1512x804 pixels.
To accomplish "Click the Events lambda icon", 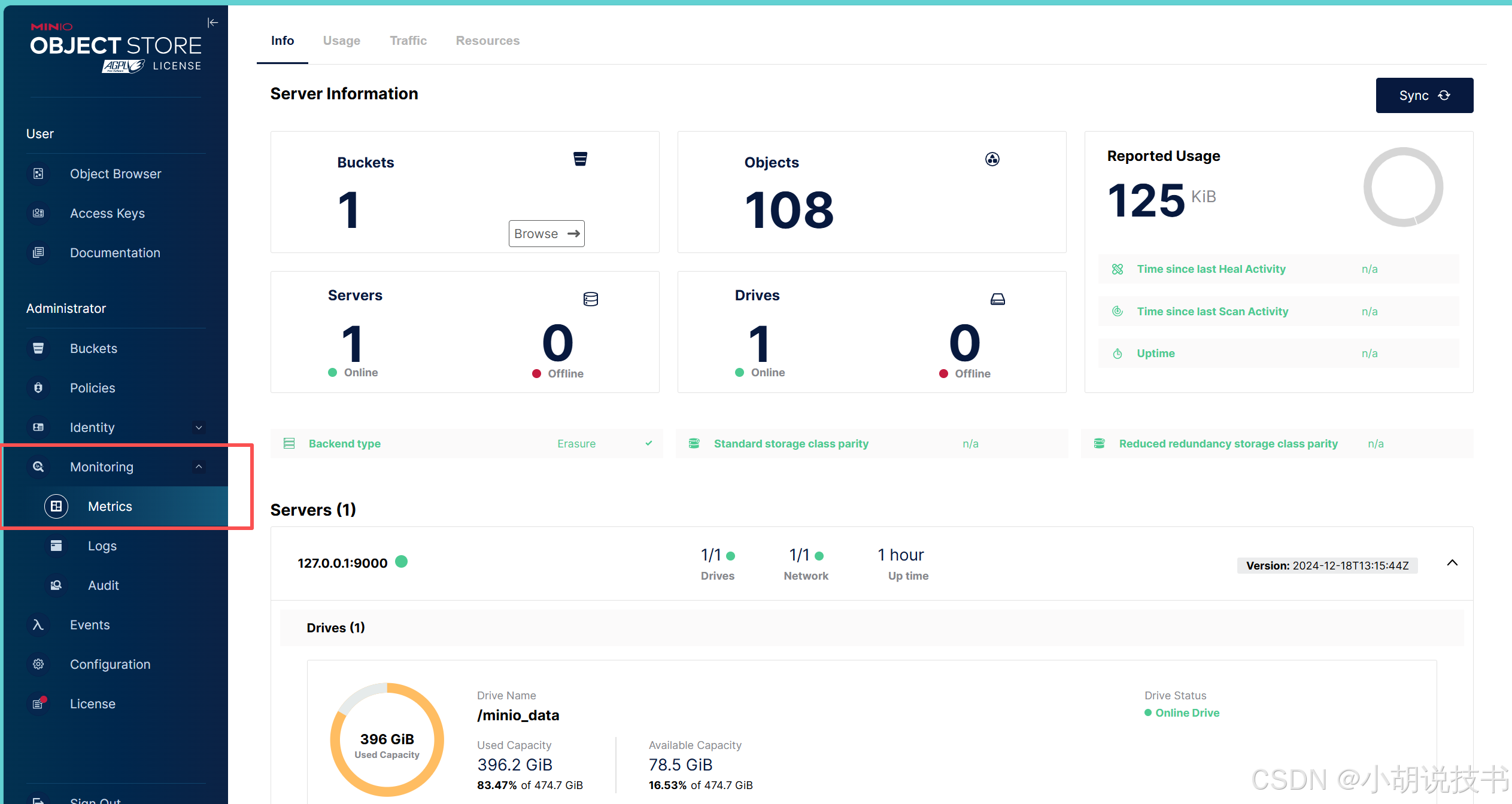I will [38, 625].
